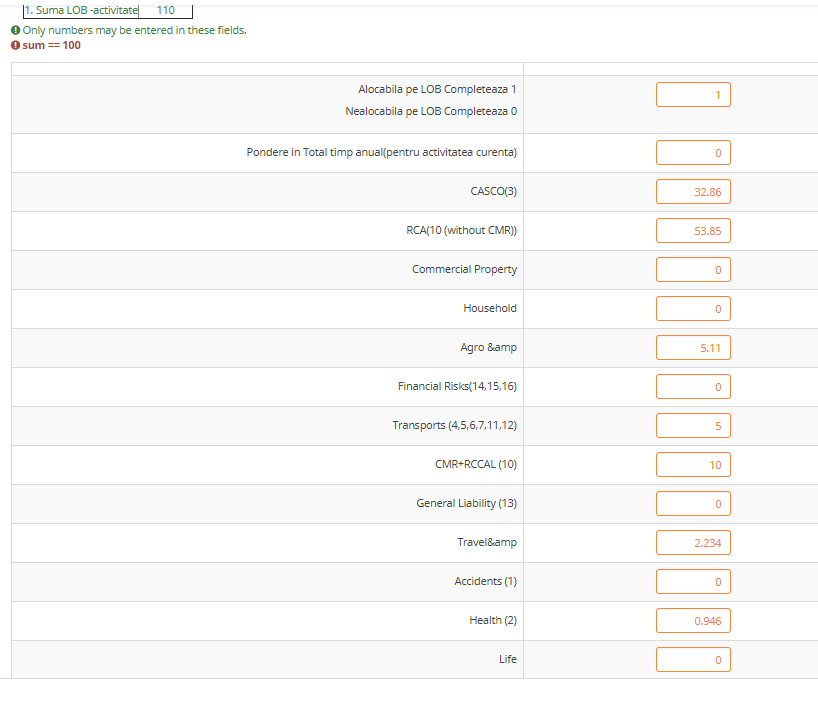Click the Financial Risks(14,15,16) input

pos(693,386)
